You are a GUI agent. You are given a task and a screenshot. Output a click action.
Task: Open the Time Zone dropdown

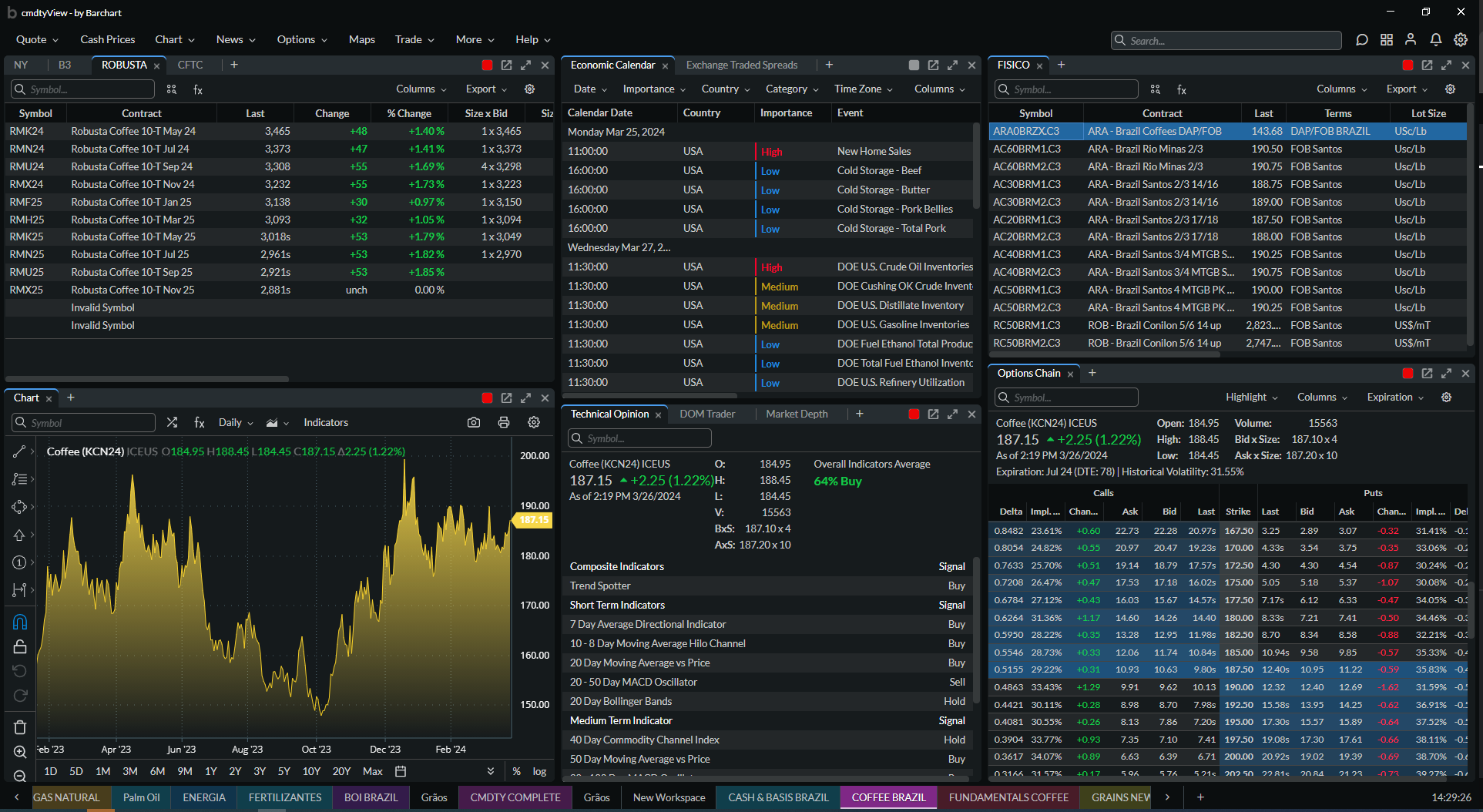(x=864, y=89)
